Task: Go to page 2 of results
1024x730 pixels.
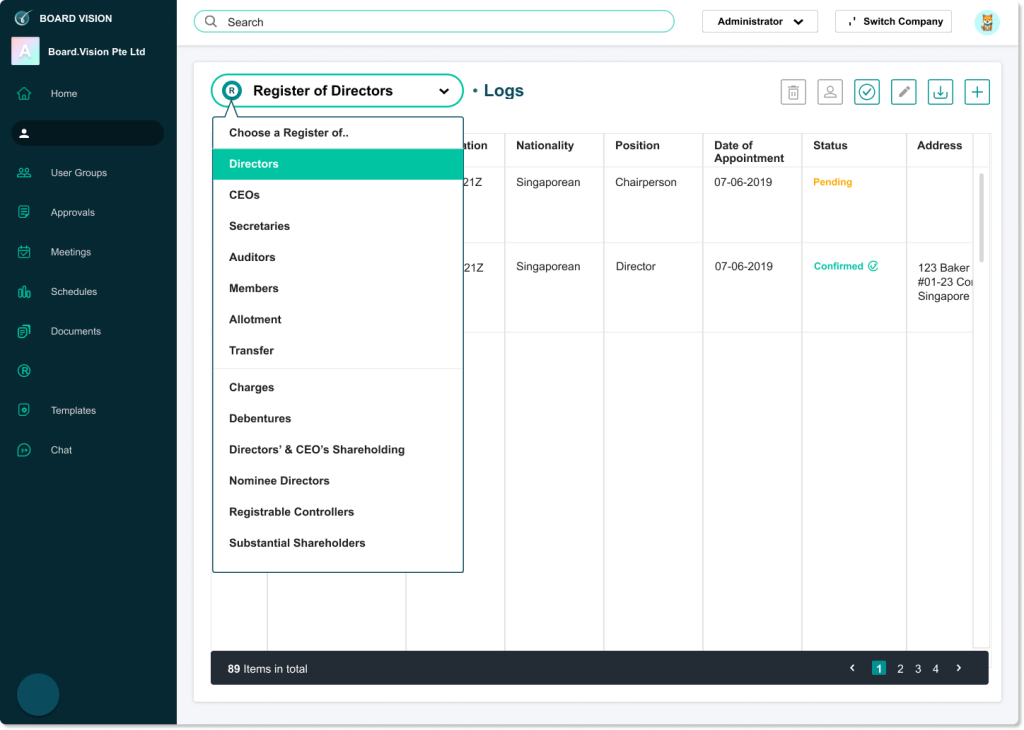Action: (x=900, y=669)
